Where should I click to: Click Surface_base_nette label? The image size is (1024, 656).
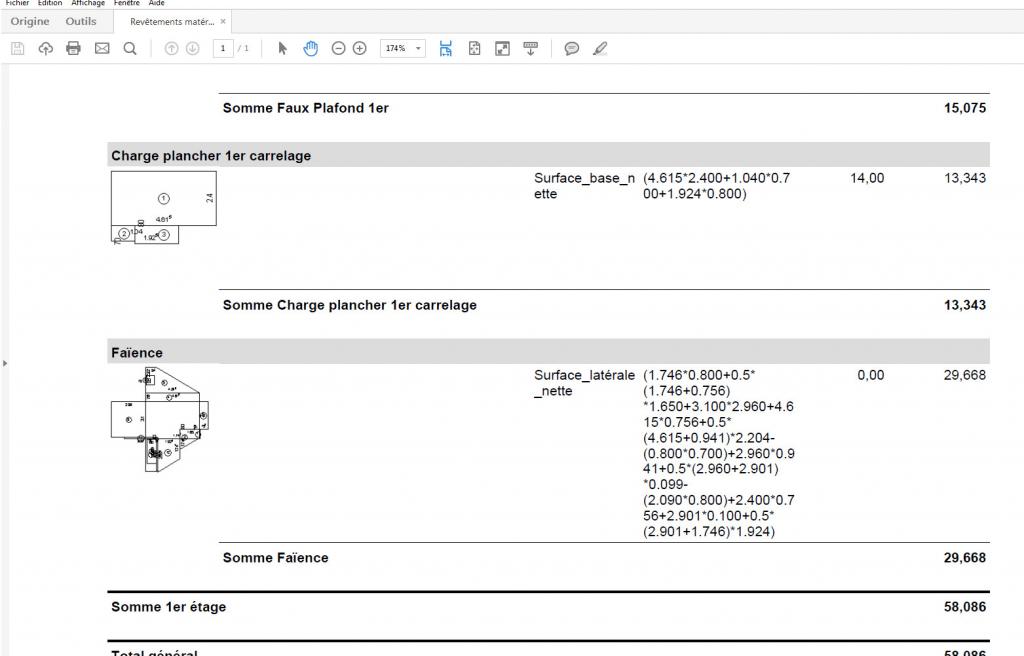[584, 186]
